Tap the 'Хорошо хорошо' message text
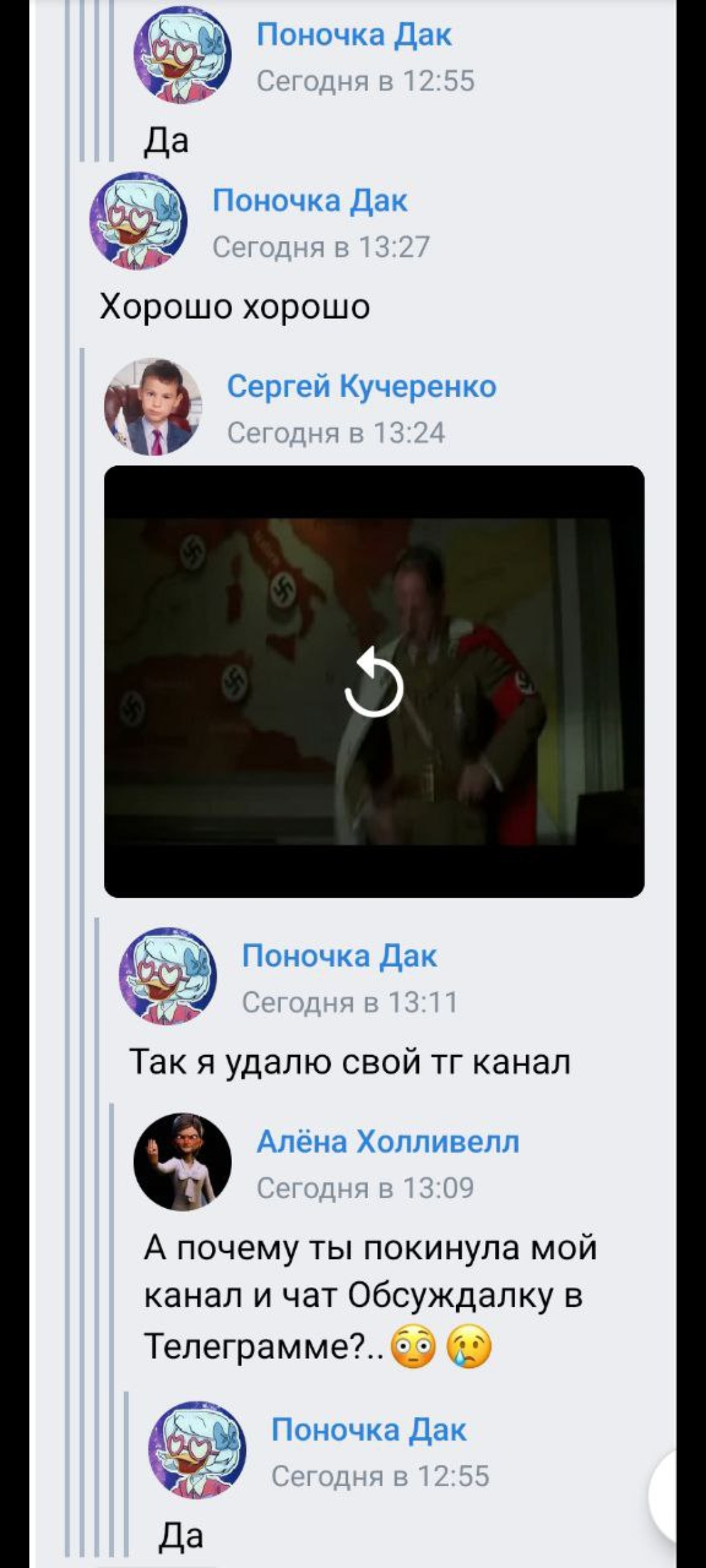The height and width of the screenshot is (1568, 706). point(235,306)
